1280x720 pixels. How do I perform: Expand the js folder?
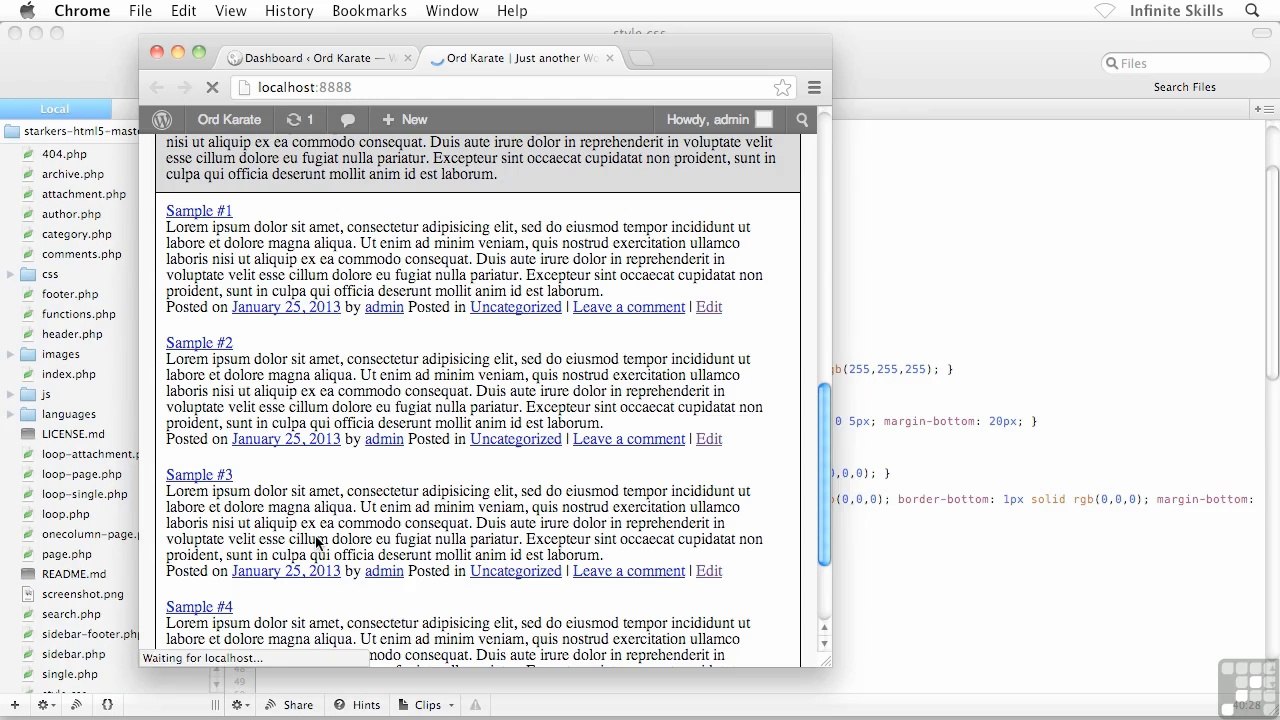10,394
